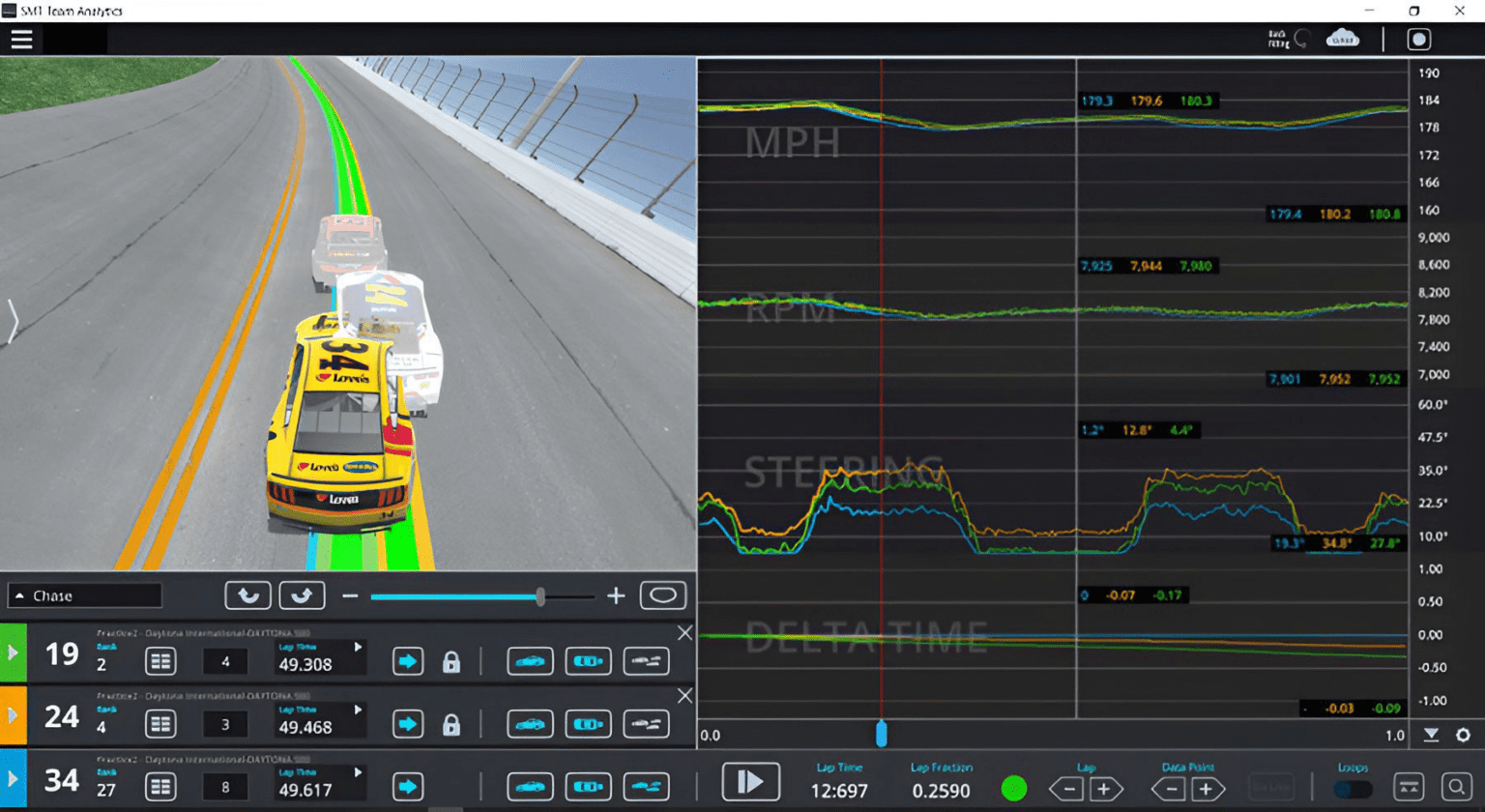Select side view for car 19
The image size is (1485, 812).
click(530, 662)
